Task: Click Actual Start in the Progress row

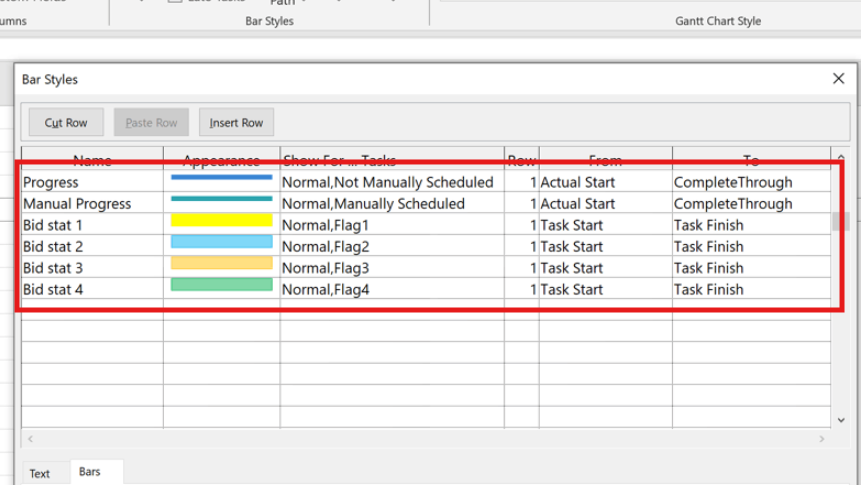Action: (x=605, y=182)
